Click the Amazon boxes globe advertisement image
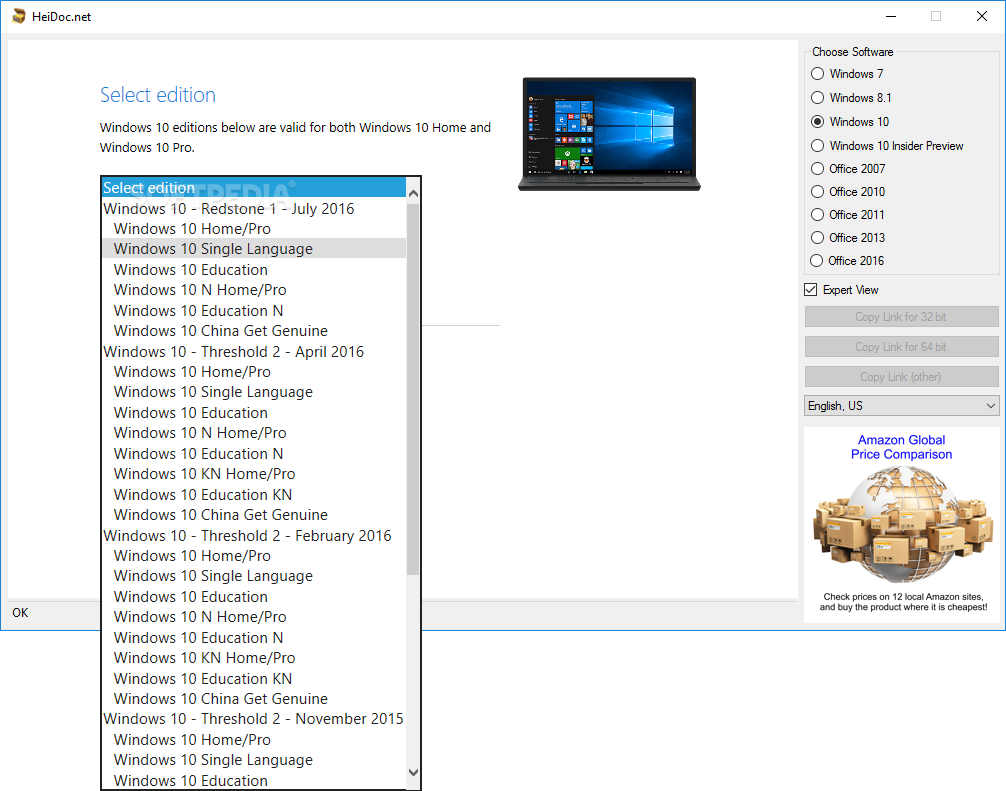Image resolution: width=1006 pixels, height=791 pixels. [901, 524]
